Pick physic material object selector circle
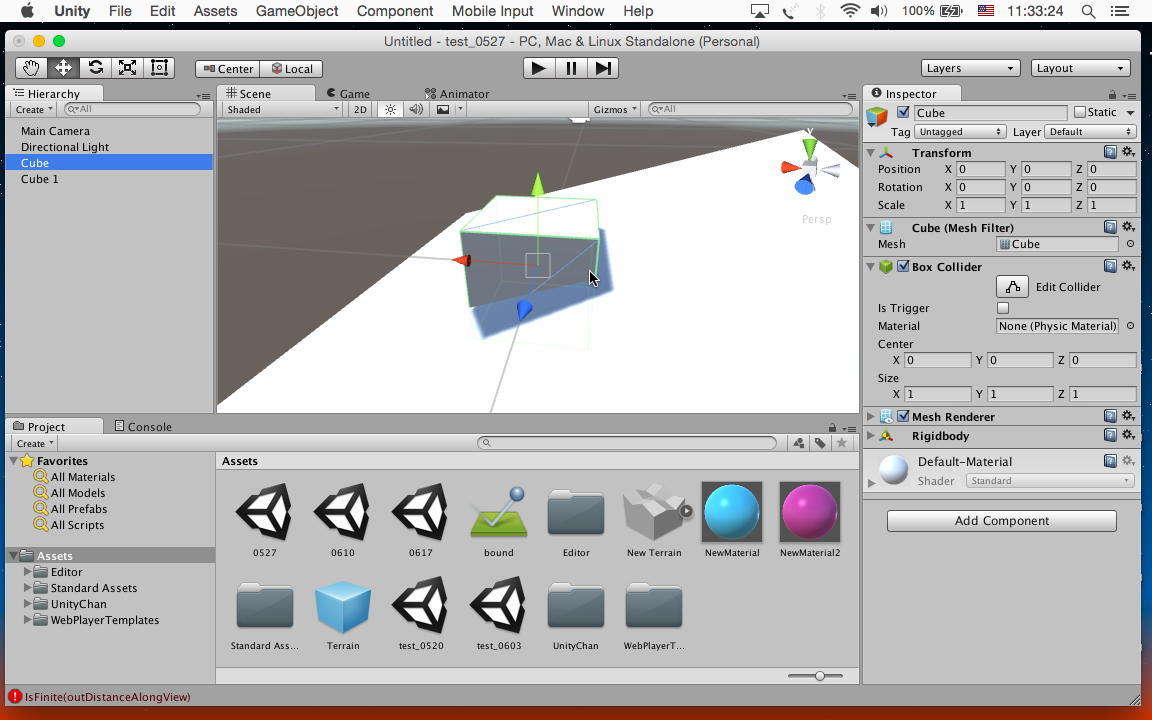Image resolution: width=1152 pixels, height=720 pixels. [x=1130, y=325]
